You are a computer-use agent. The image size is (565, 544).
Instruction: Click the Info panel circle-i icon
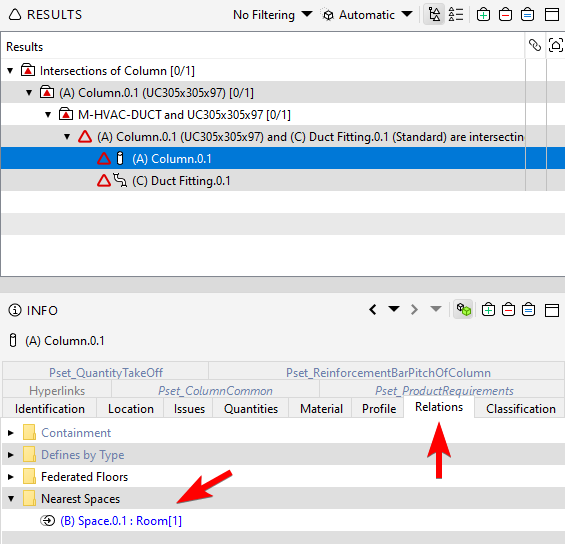tap(15, 310)
